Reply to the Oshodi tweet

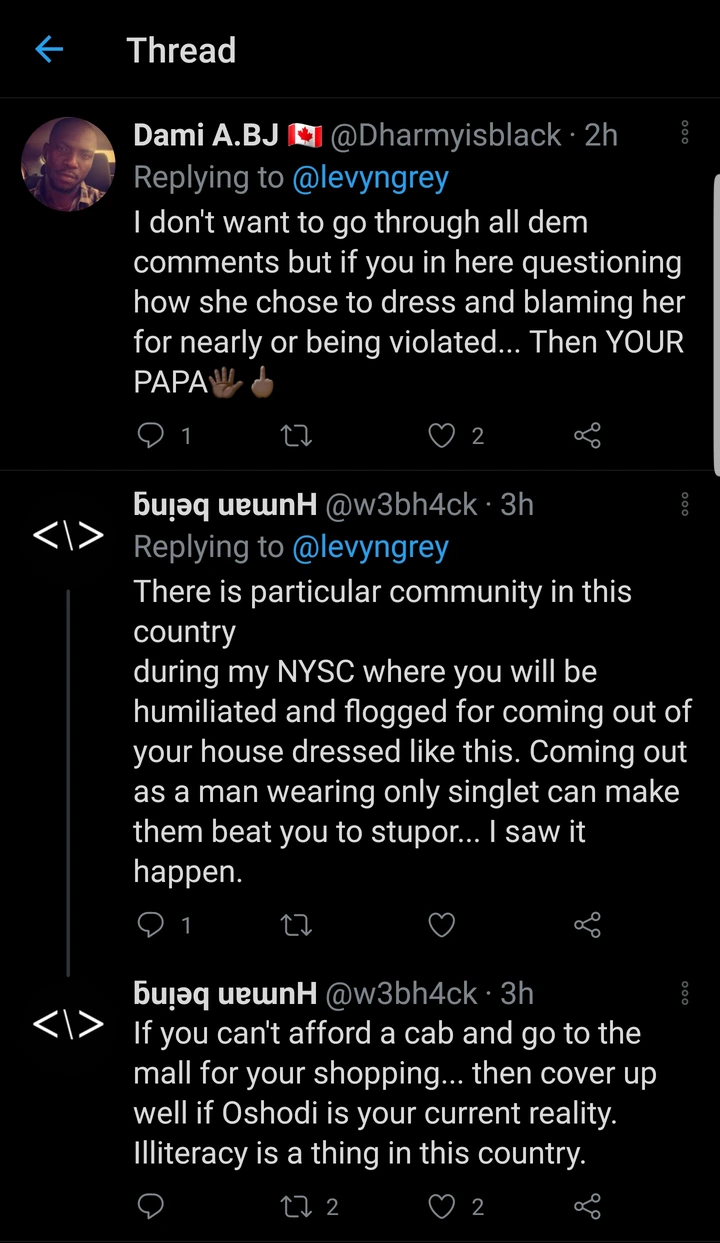(x=150, y=1206)
